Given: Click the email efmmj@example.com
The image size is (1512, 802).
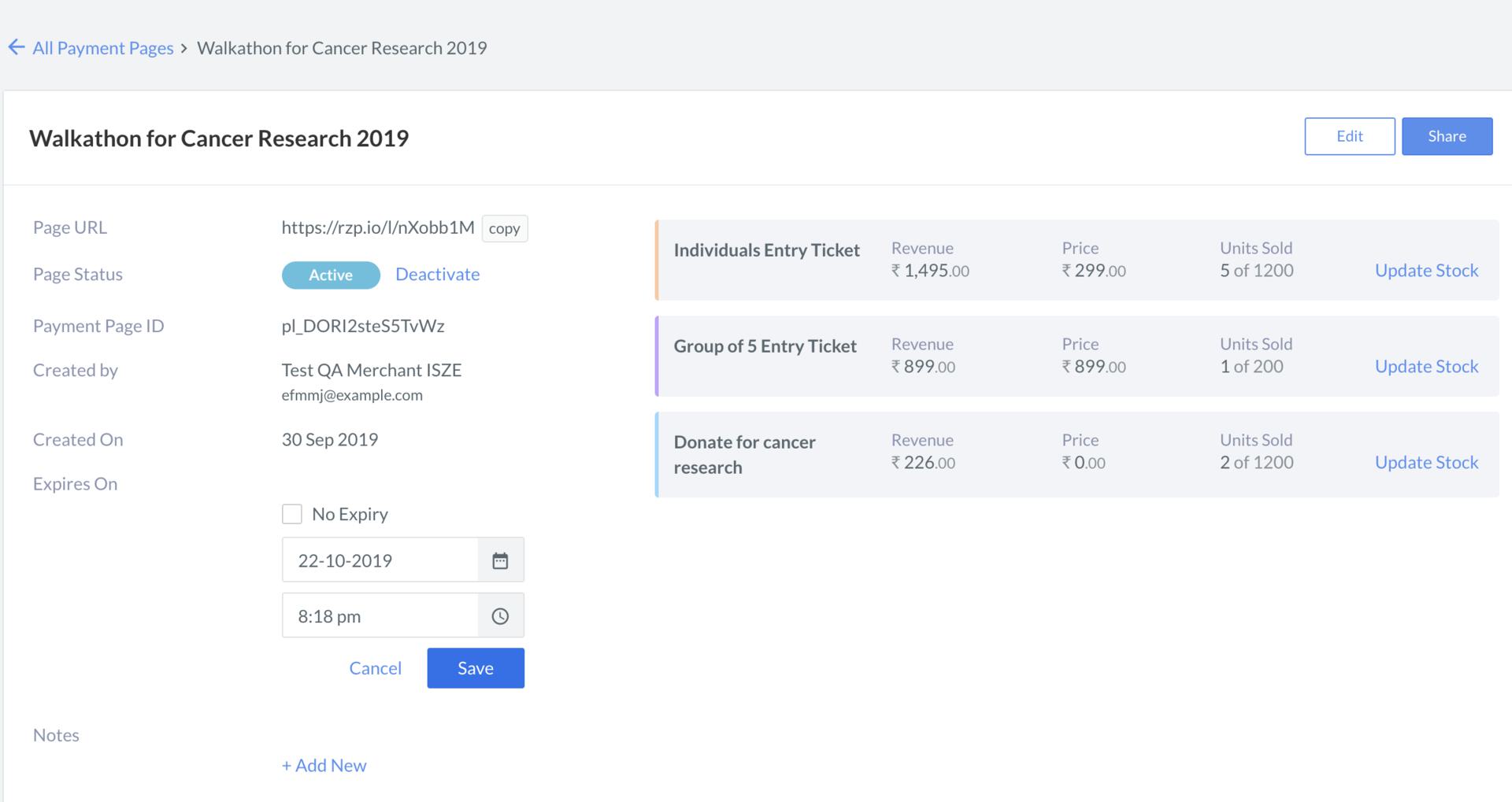Looking at the screenshot, I should pyautogui.click(x=352, y=395).
